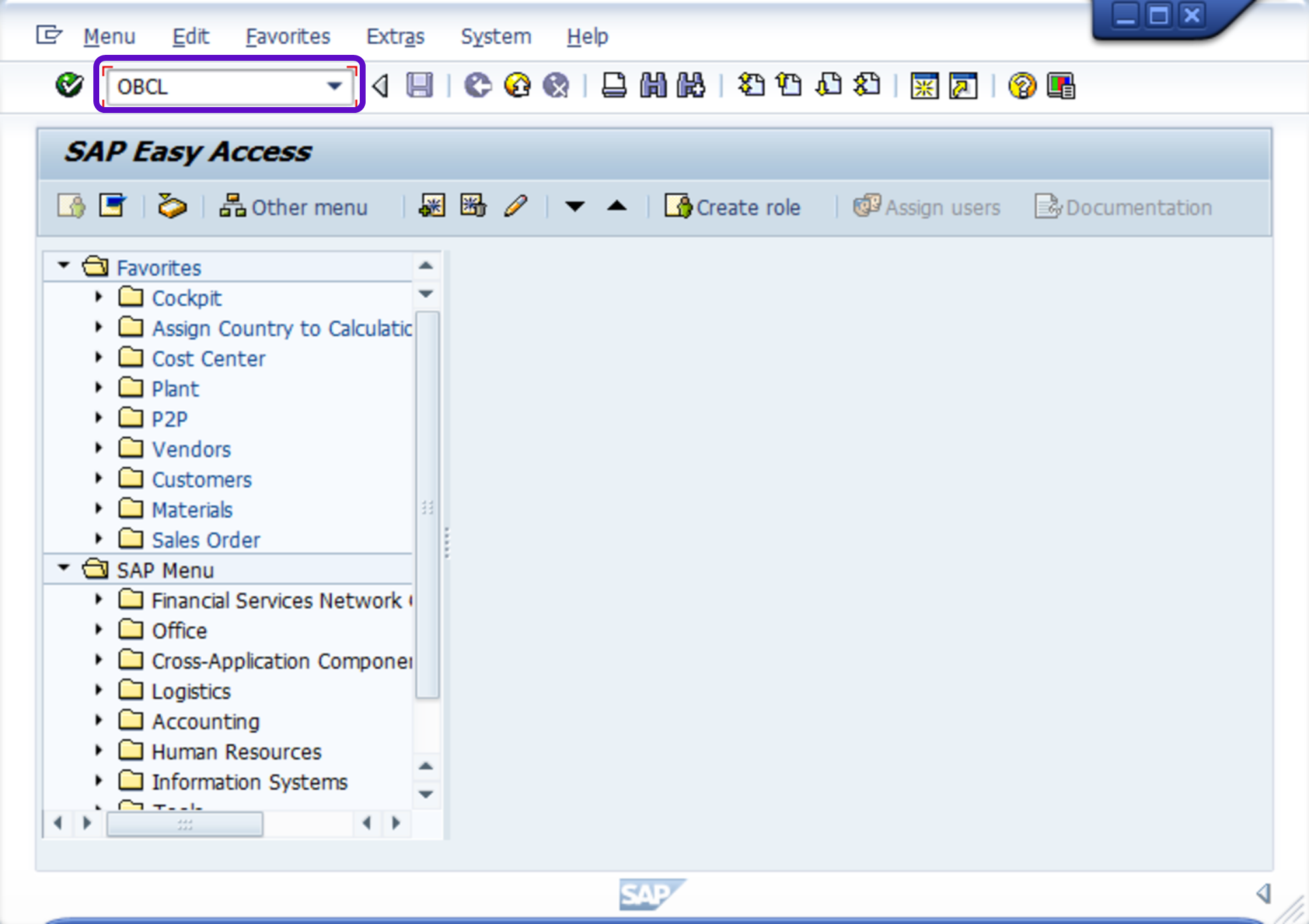Screen dimensions: 1309x924
Task: Collapse the SAP Menu tree node
Action: [x=63, y=568]
